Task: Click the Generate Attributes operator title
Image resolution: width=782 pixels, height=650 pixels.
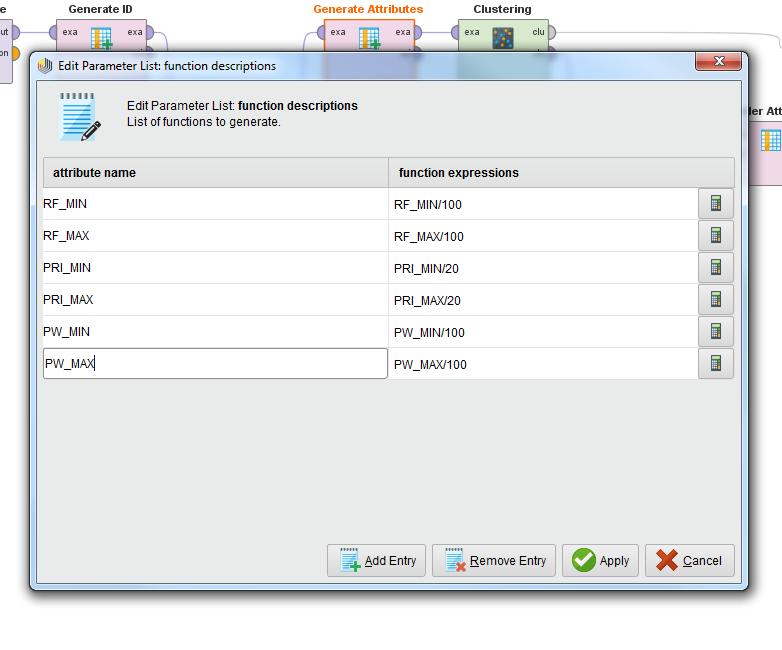Action: (x=368, y=9)
